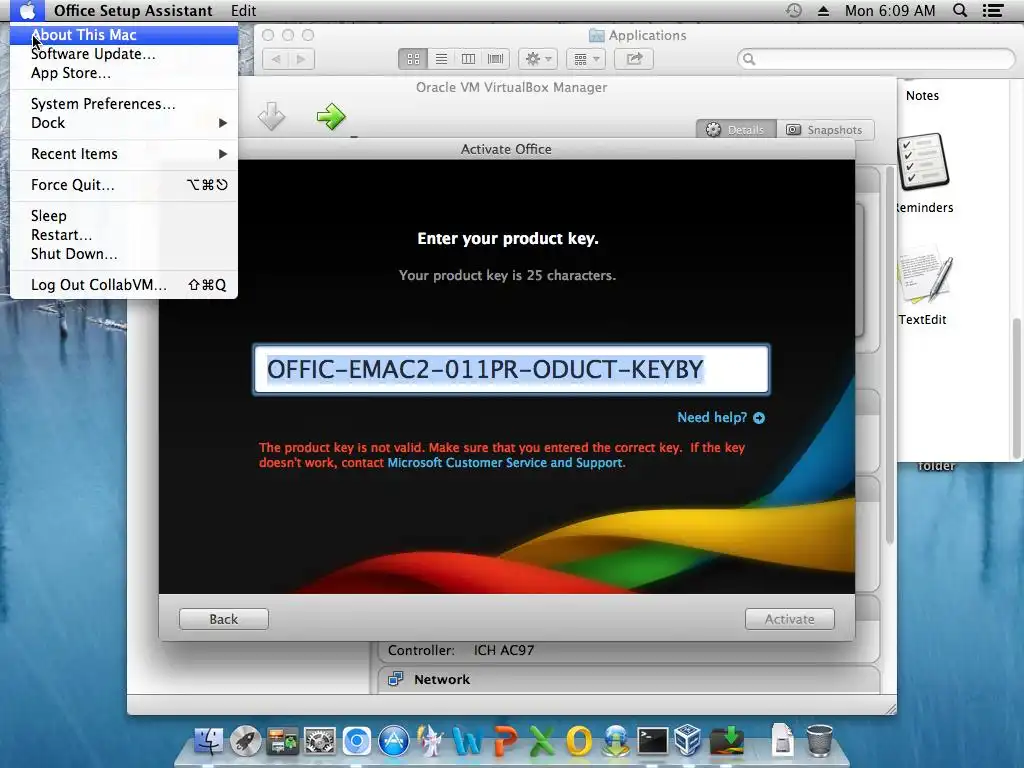
Task: Go back in Finder window
Action: 276,59
